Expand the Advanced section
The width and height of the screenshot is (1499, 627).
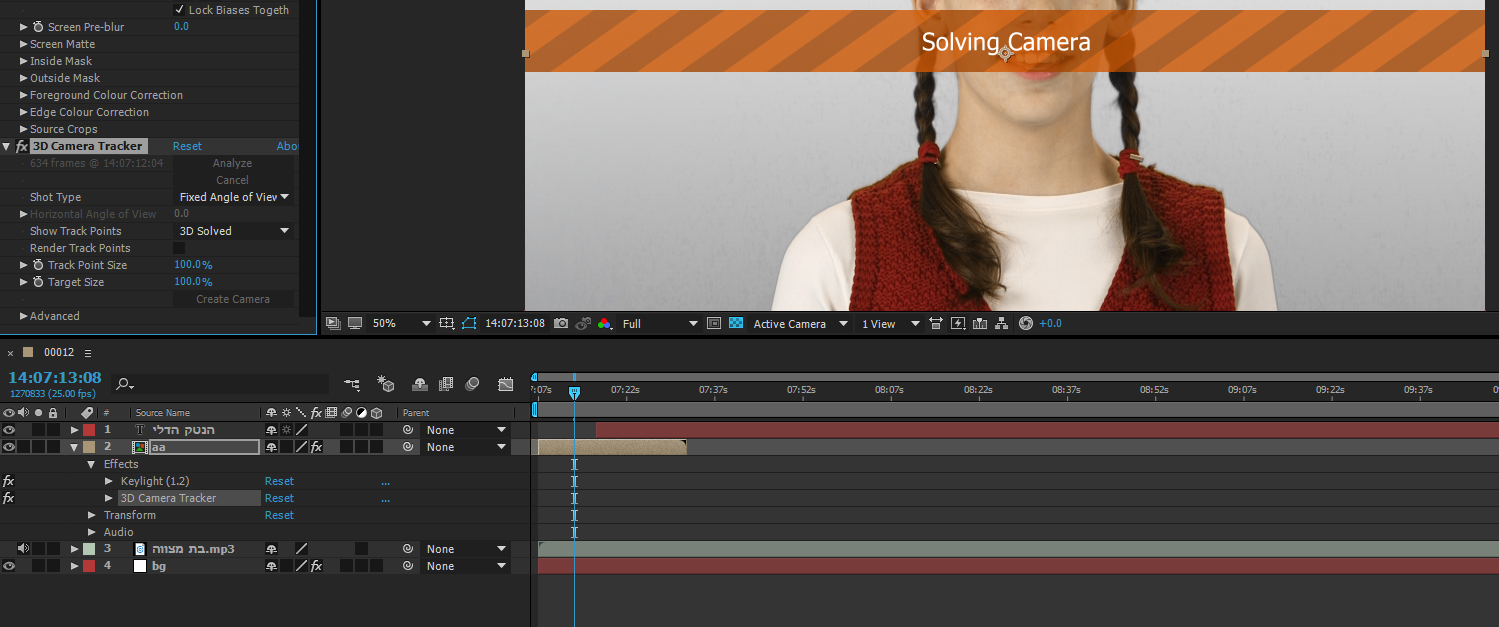24,316
